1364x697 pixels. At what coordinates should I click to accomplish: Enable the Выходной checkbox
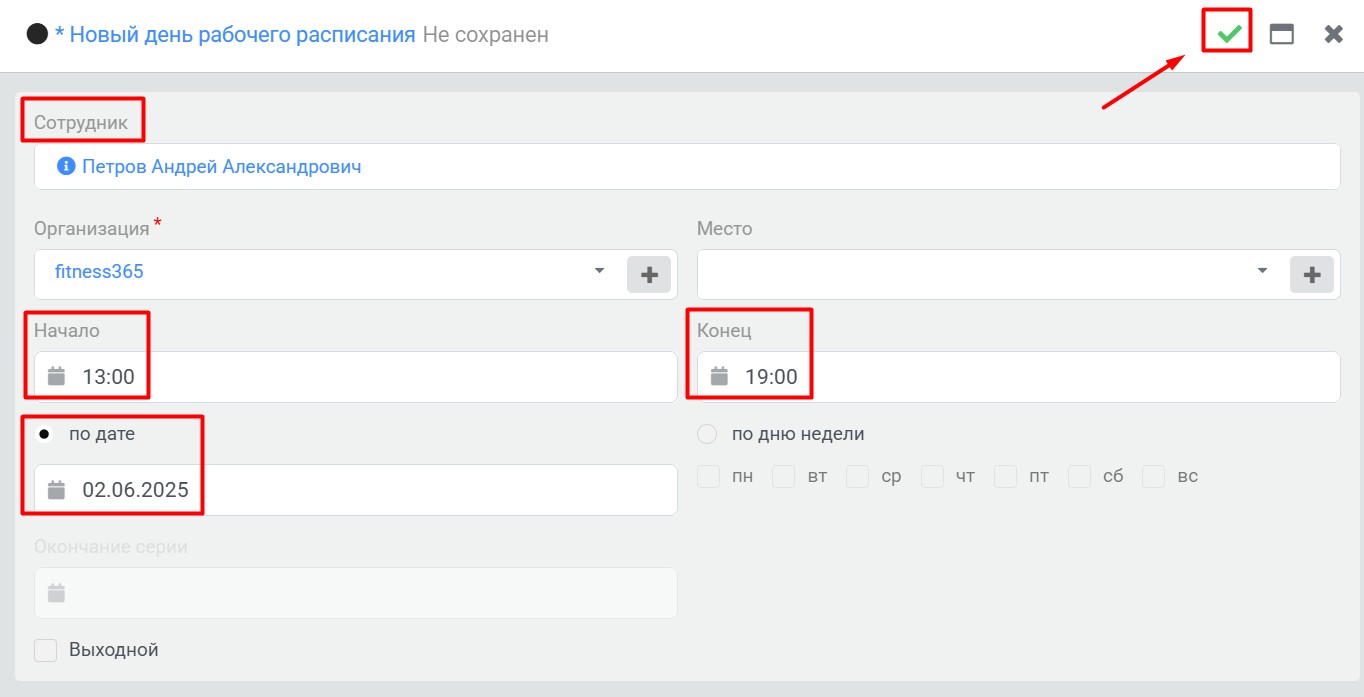(45, 650)
